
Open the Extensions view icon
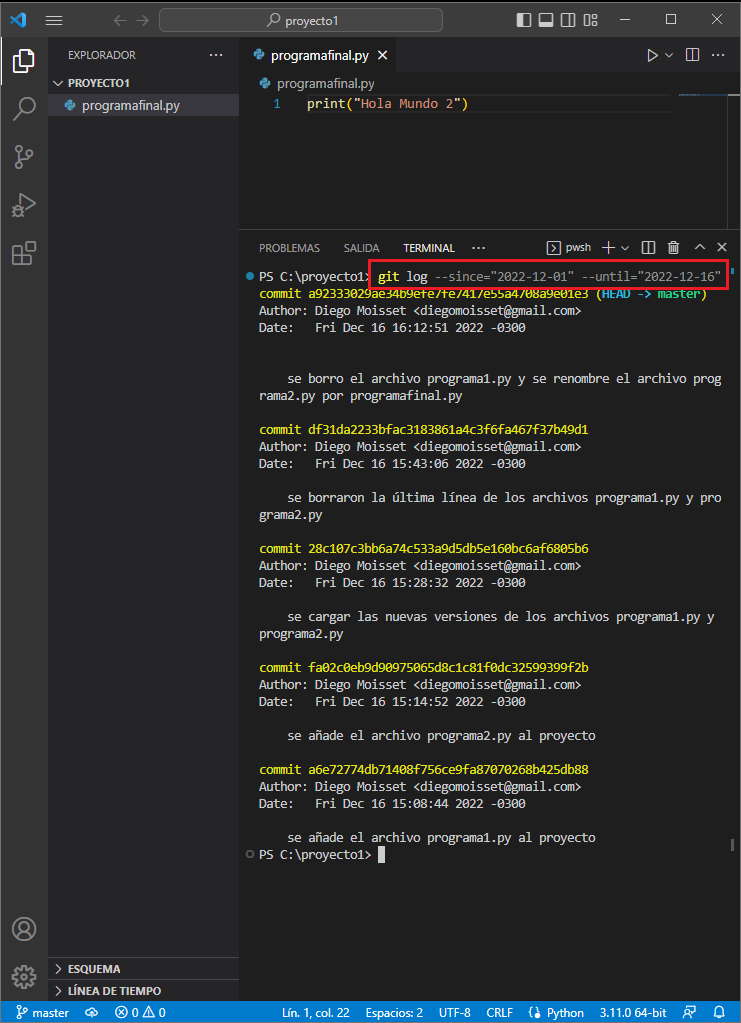23,253
